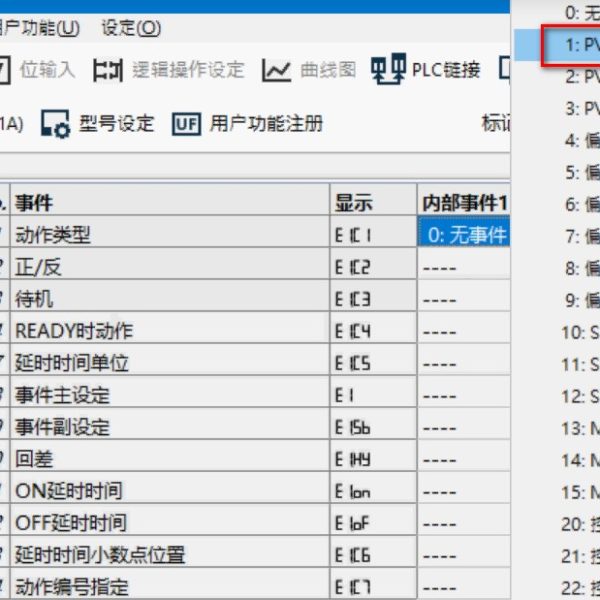
Task: Click the 内部事件1 column header
Action: pos(464,203)
